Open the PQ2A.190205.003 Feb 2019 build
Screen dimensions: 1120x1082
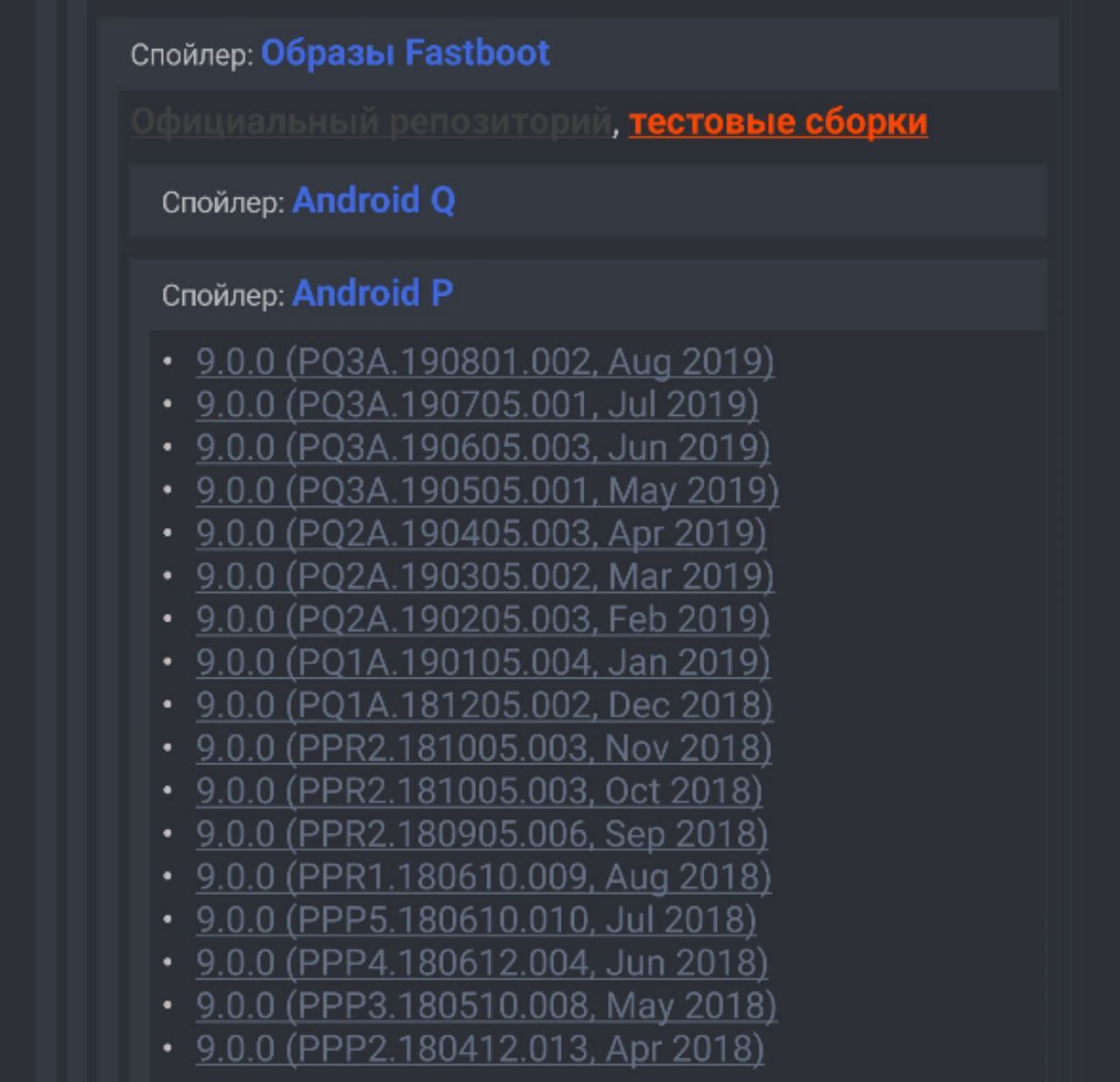click(483, 619)
